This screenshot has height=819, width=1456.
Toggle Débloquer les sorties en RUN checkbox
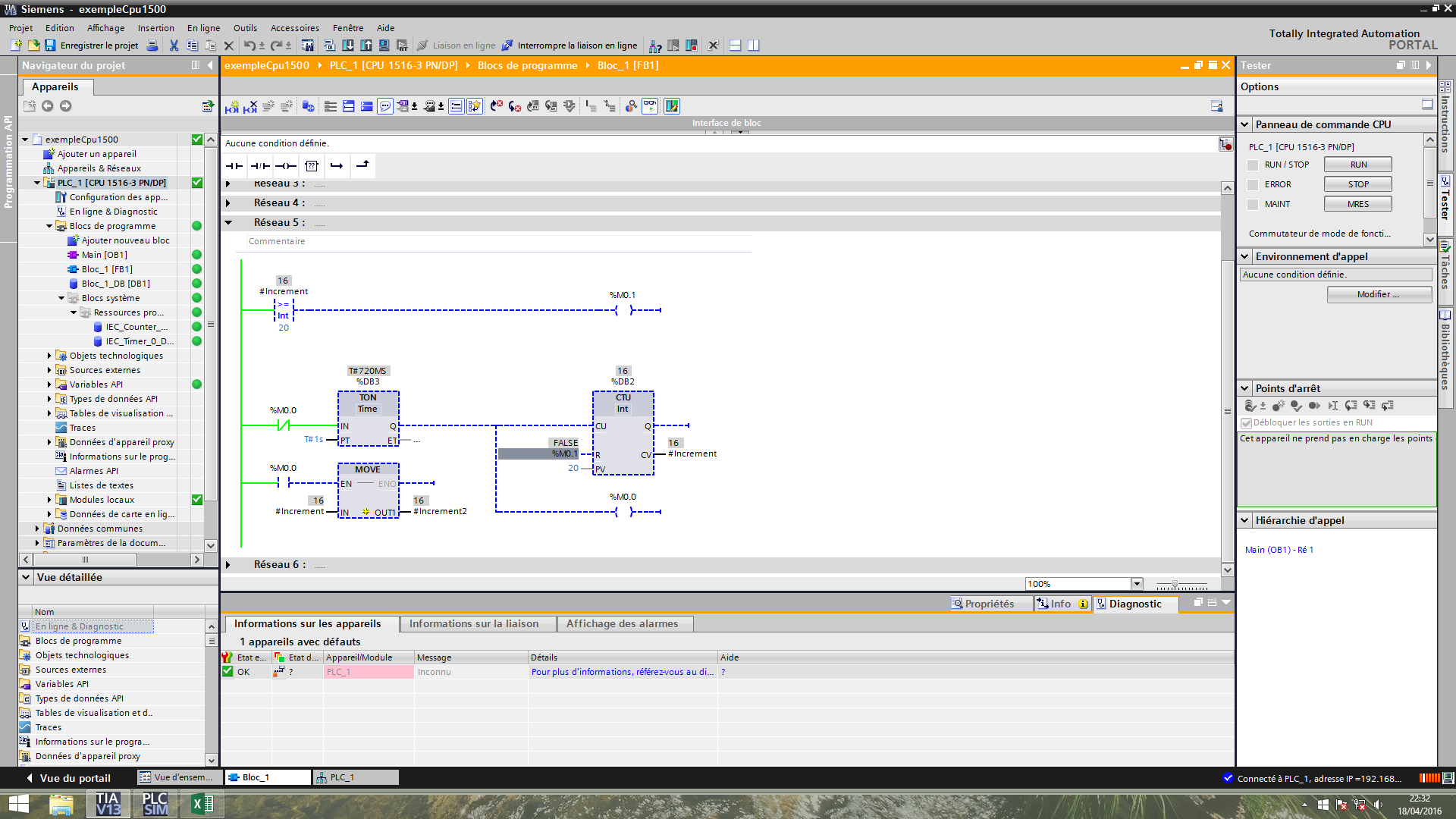click(x=1246, y=423)
